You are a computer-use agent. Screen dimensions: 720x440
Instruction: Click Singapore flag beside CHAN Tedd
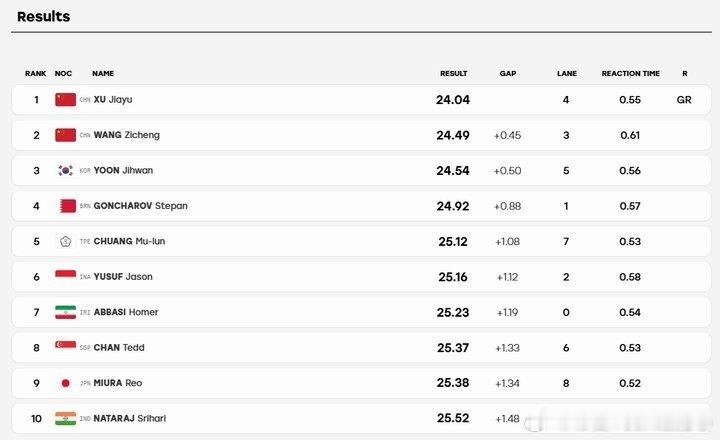65,345
